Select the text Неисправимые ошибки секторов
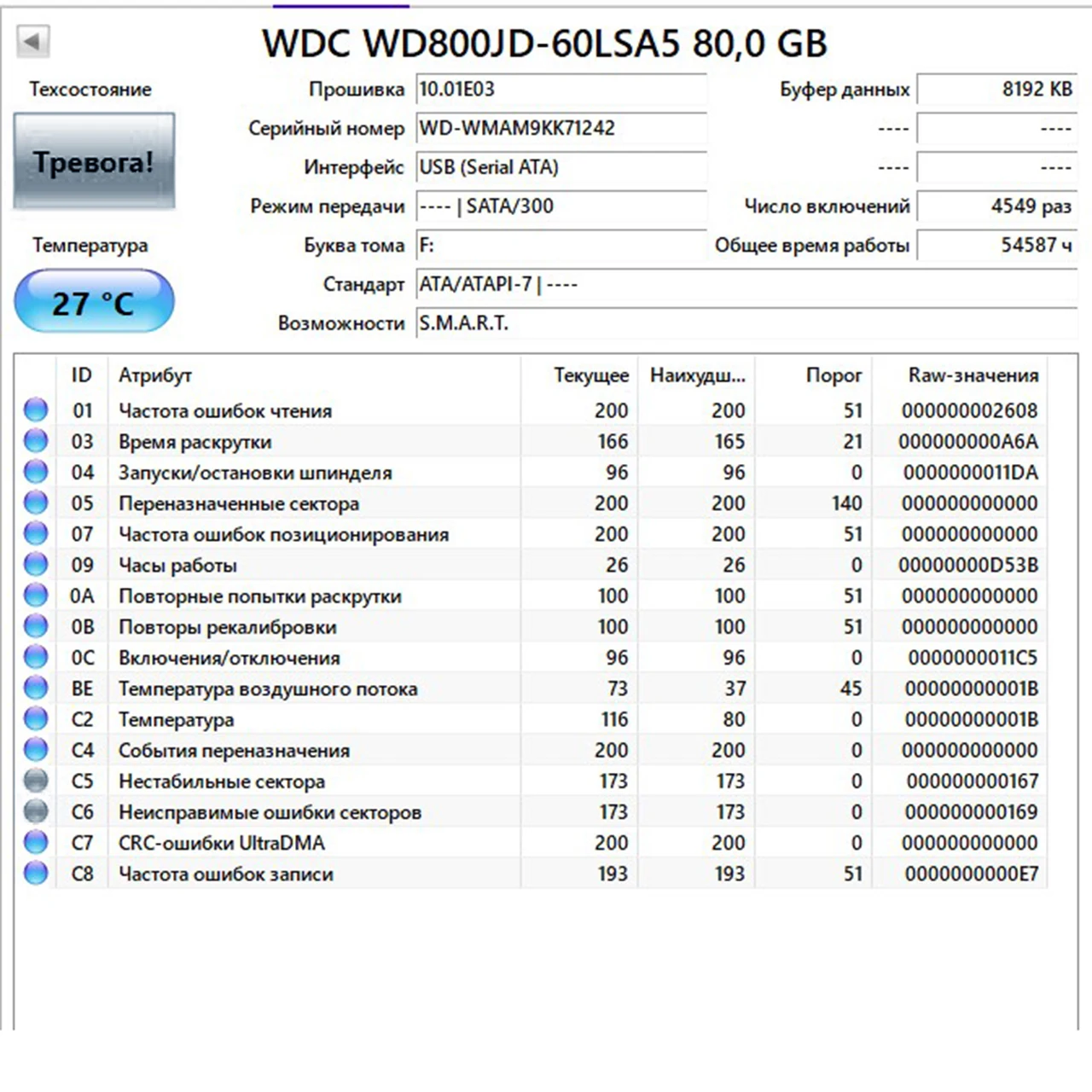Screen dimensions: 1092x1092 pos(270,812)
